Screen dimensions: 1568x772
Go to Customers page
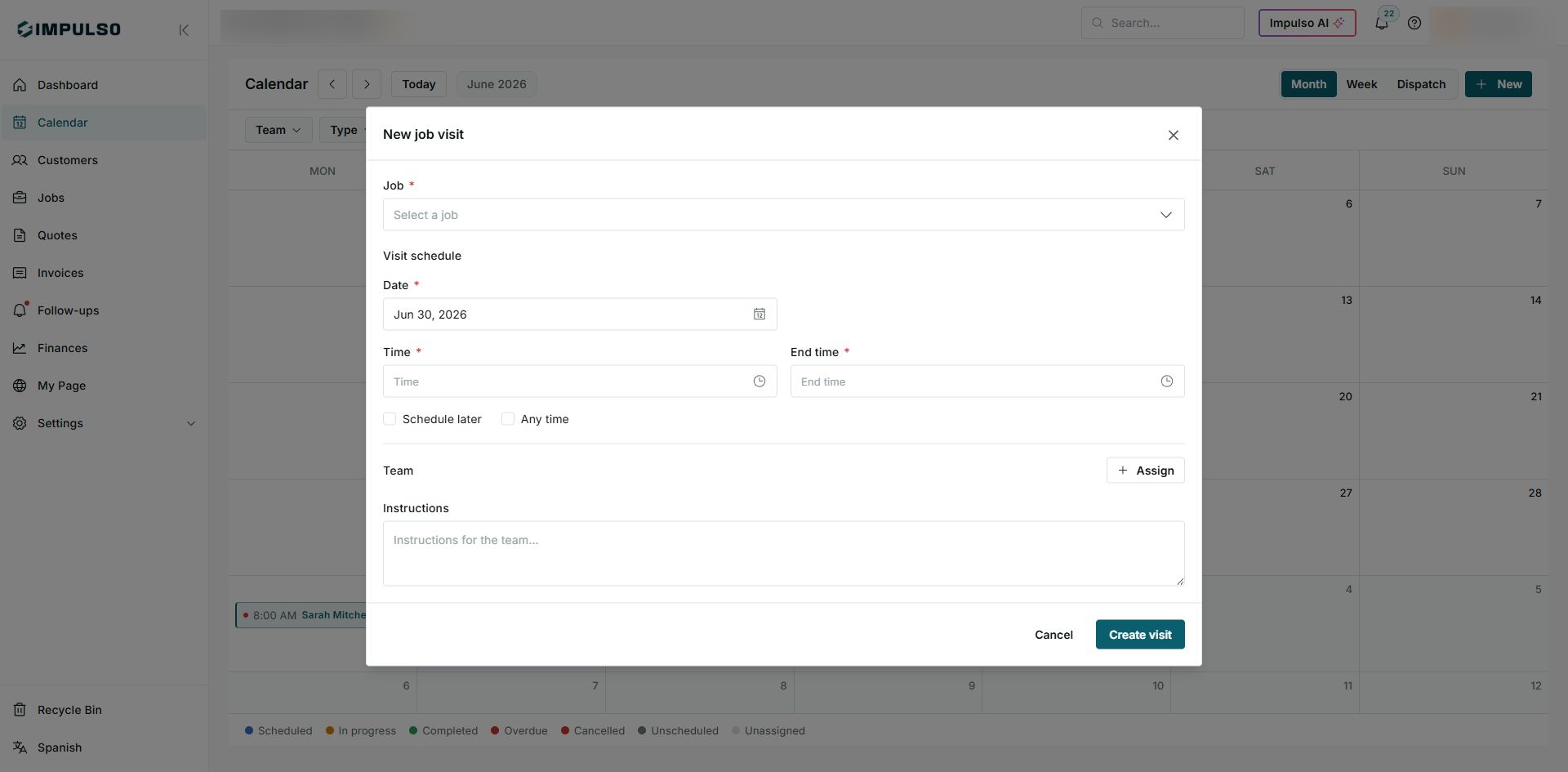tap(104, 160)
